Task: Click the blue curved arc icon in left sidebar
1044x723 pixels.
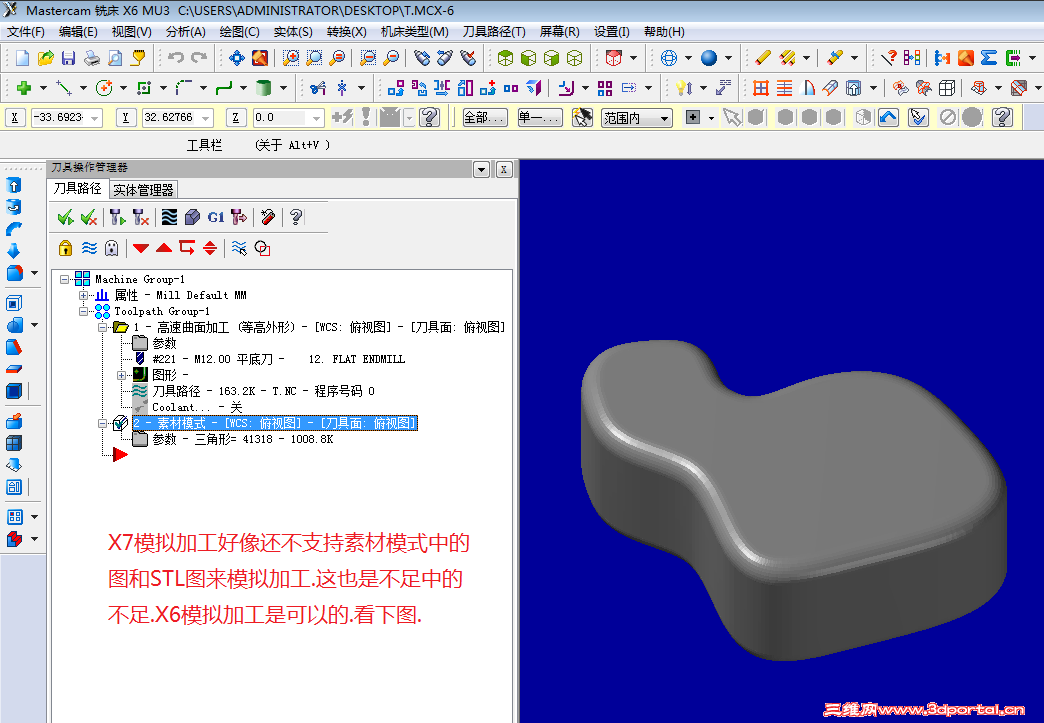Action: click(x=14, y=228)
